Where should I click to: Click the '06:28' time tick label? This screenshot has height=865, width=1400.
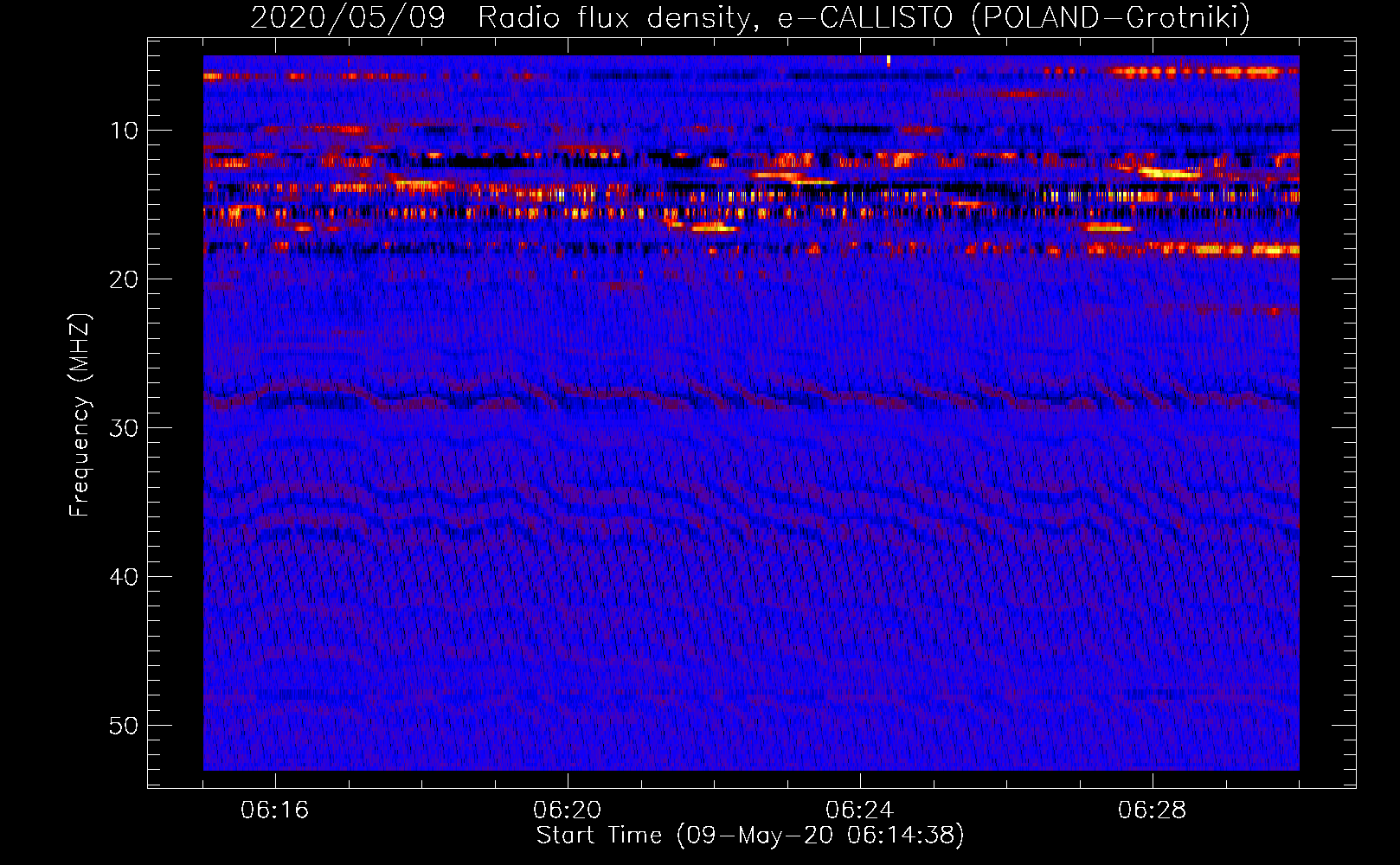[x=1153, y=811]
